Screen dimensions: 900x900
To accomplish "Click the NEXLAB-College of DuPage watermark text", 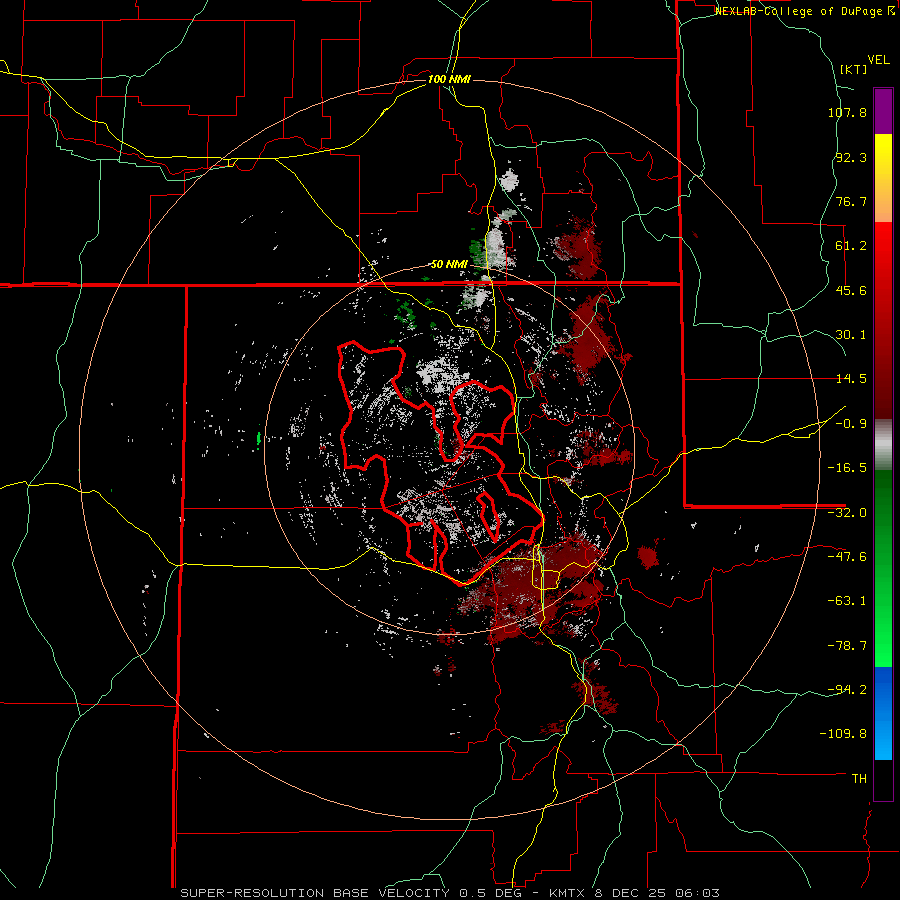I will point(805,11).
